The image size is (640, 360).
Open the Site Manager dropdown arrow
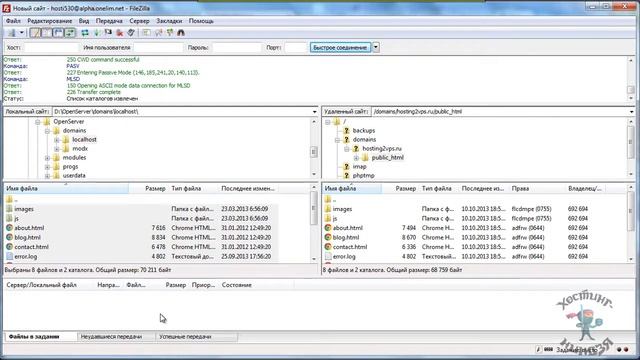[x=22, y=33]
